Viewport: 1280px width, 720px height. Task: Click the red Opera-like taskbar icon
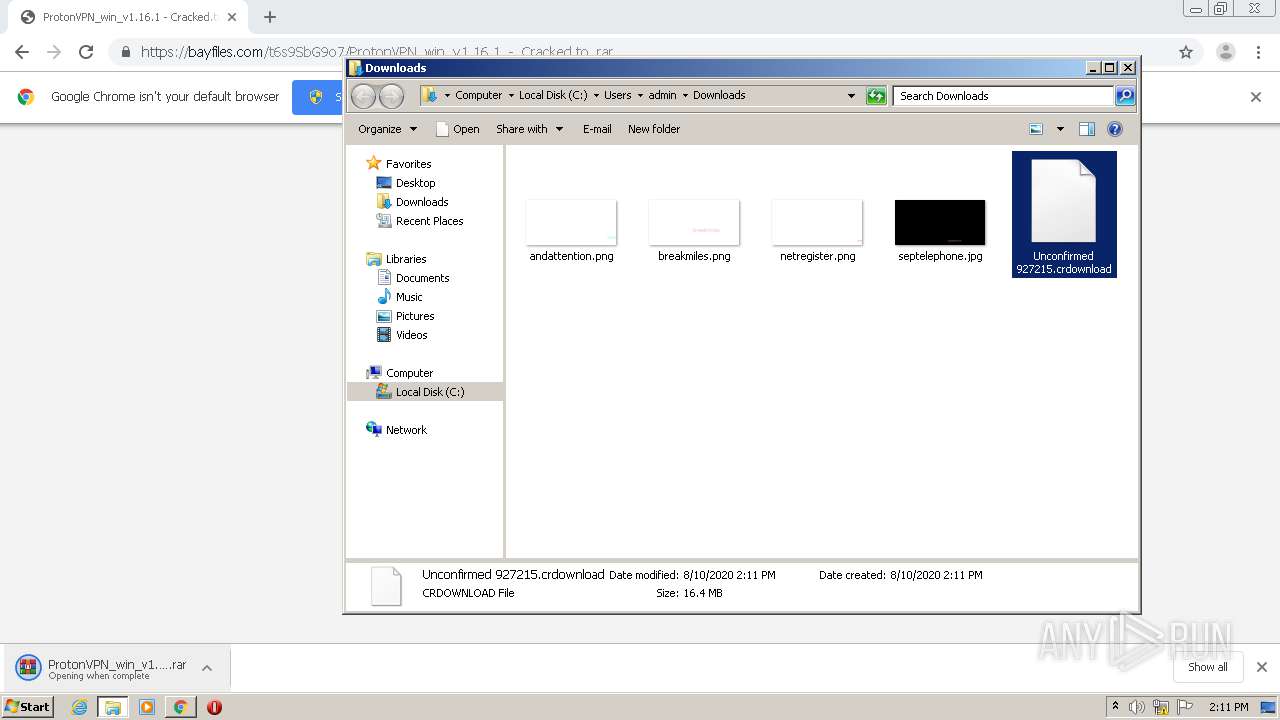coord(214,707)
